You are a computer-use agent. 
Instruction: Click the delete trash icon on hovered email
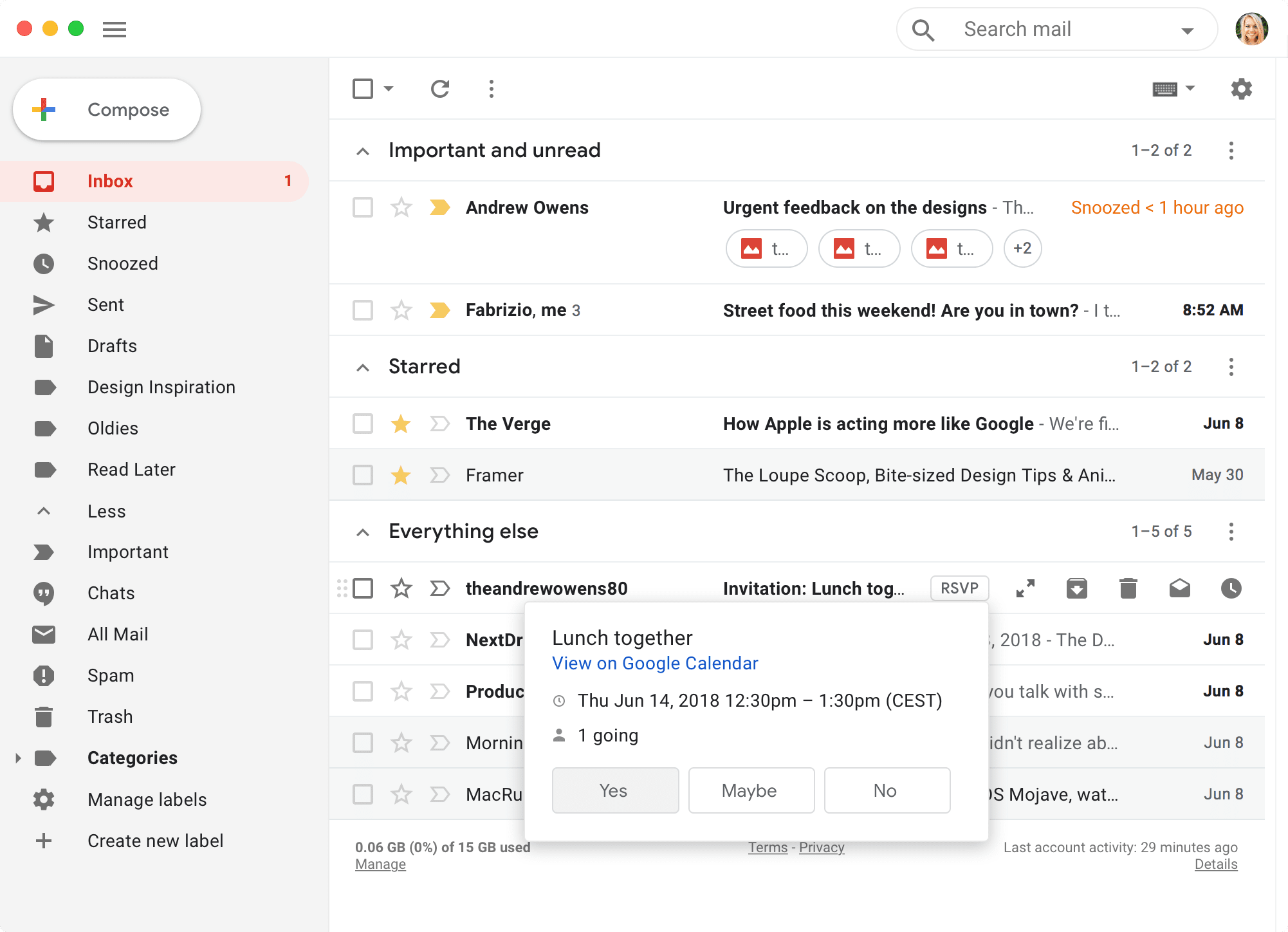[1128, 588]
